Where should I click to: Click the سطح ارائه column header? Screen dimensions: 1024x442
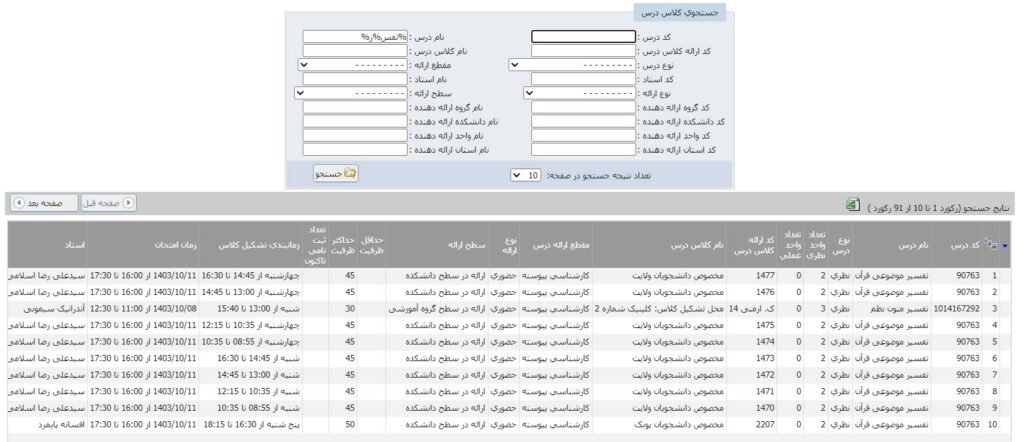click(467, 245)
